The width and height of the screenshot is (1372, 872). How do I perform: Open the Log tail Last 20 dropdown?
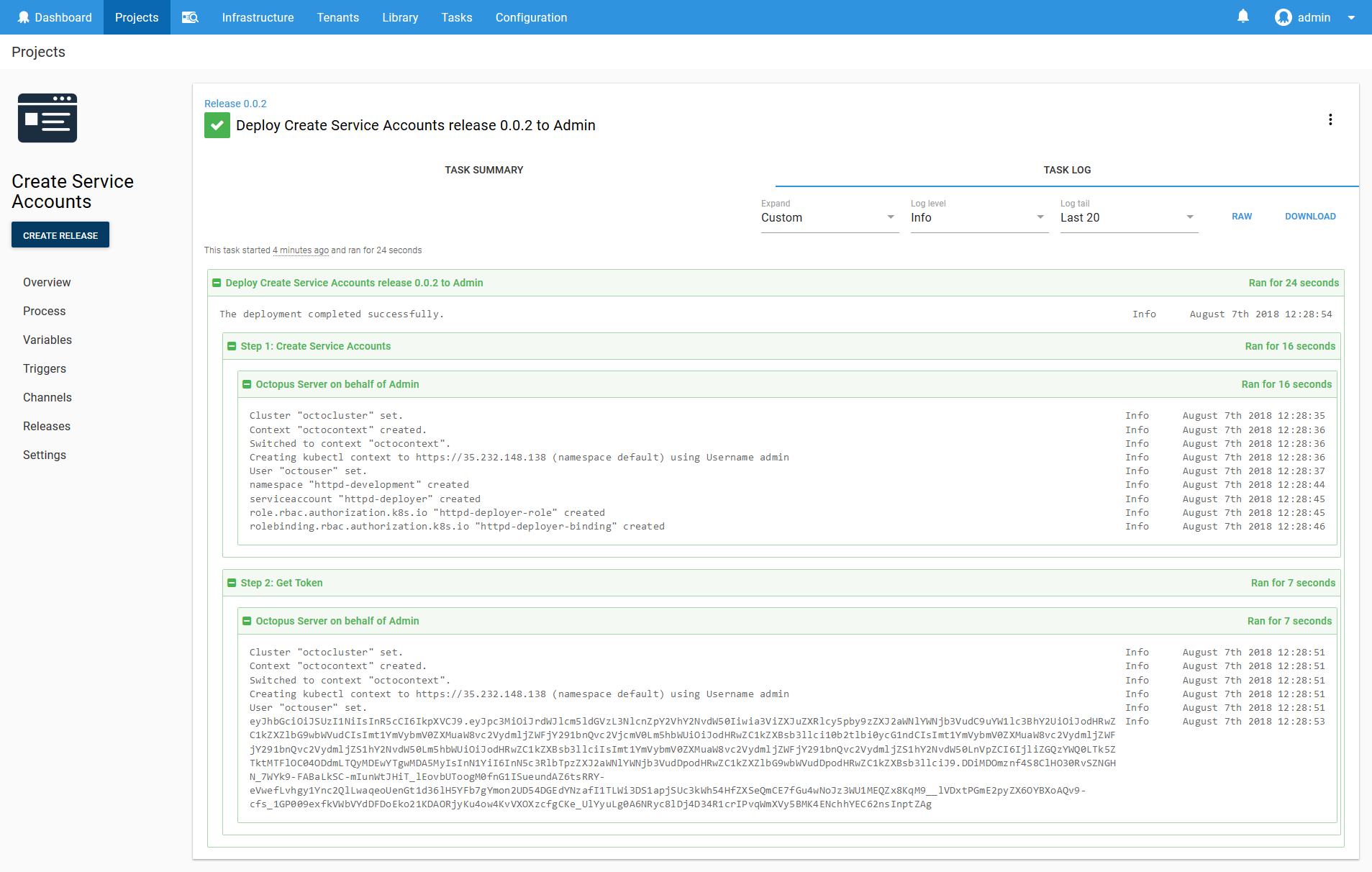pos(1127,217)
